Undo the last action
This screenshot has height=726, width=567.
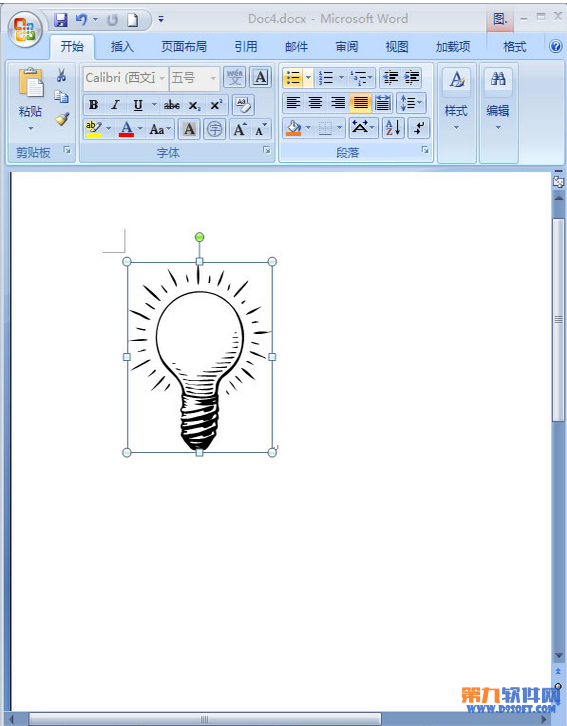(x=81, y=19)
